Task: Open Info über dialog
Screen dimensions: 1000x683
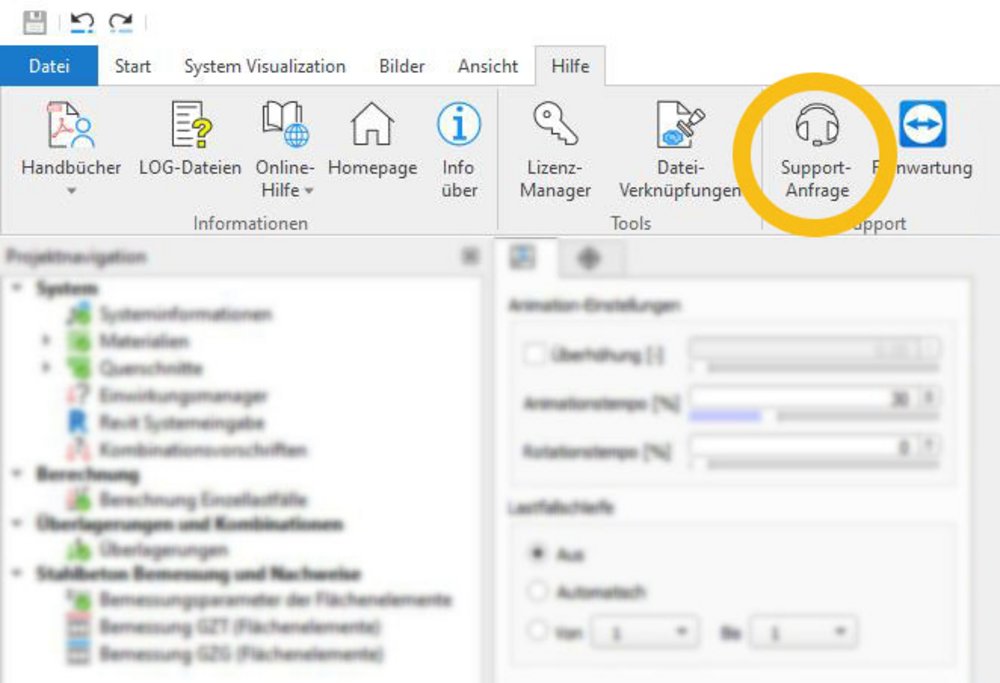Action: point(458,123)
